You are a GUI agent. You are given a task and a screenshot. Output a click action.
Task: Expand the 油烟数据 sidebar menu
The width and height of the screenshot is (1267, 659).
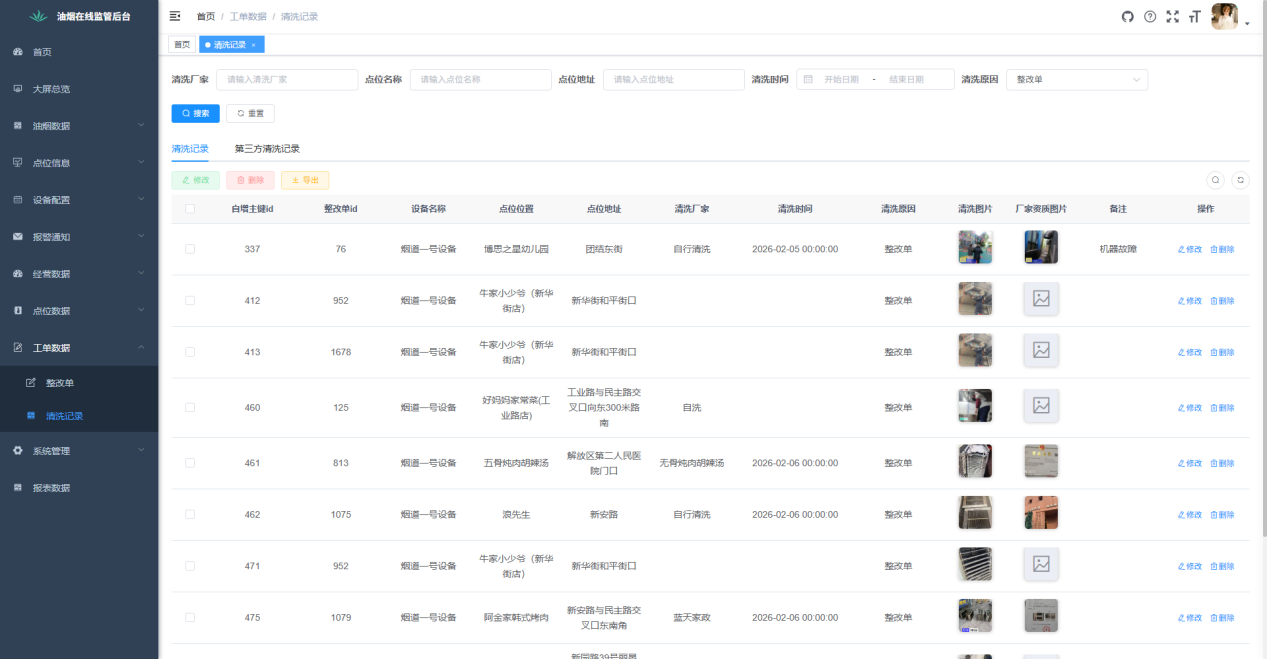coord(79,126)
